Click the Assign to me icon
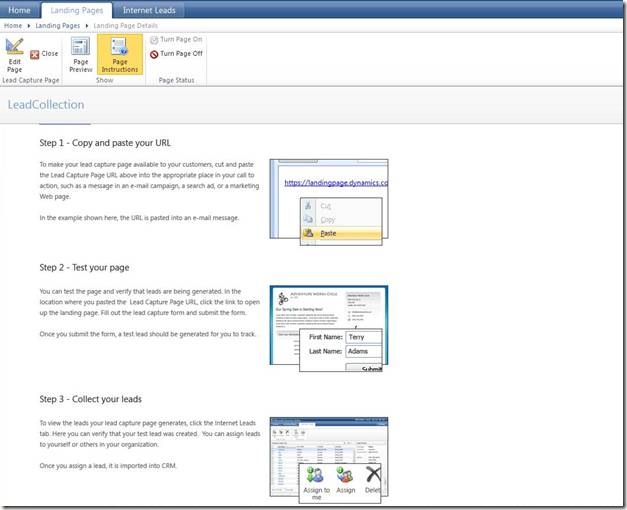 pyautogui.click(x=317, y=480)
